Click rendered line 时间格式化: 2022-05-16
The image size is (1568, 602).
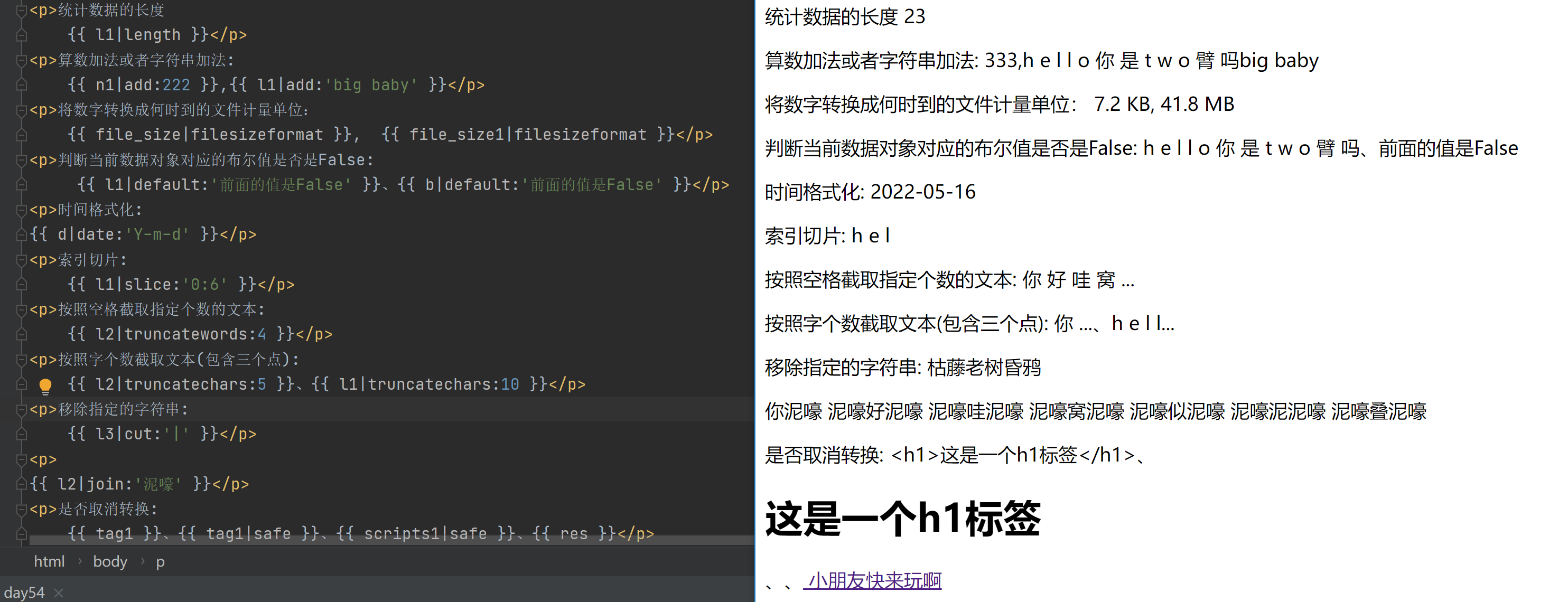[x=870, y=192]
